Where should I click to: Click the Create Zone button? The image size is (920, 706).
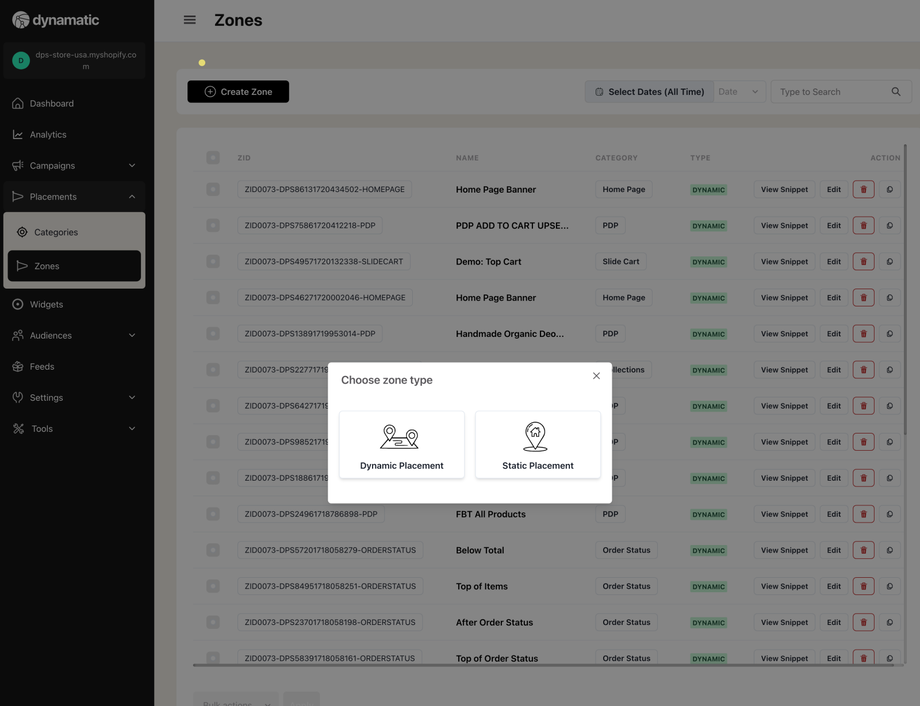pos(238,92)
